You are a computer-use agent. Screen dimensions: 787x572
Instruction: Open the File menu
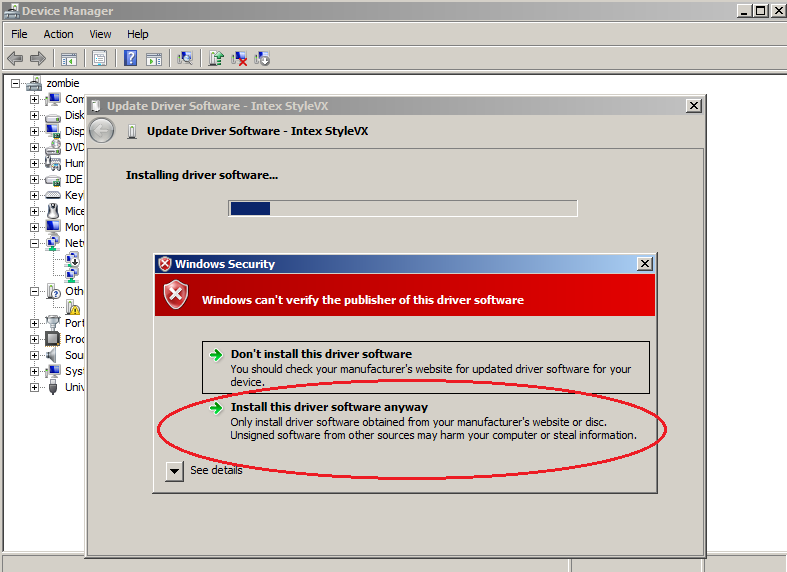19,34
